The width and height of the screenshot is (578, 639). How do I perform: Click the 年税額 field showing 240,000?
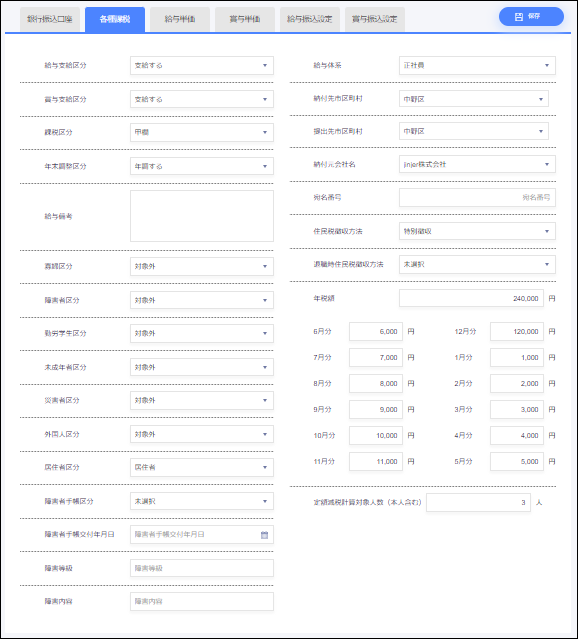[x=471, y=299]
